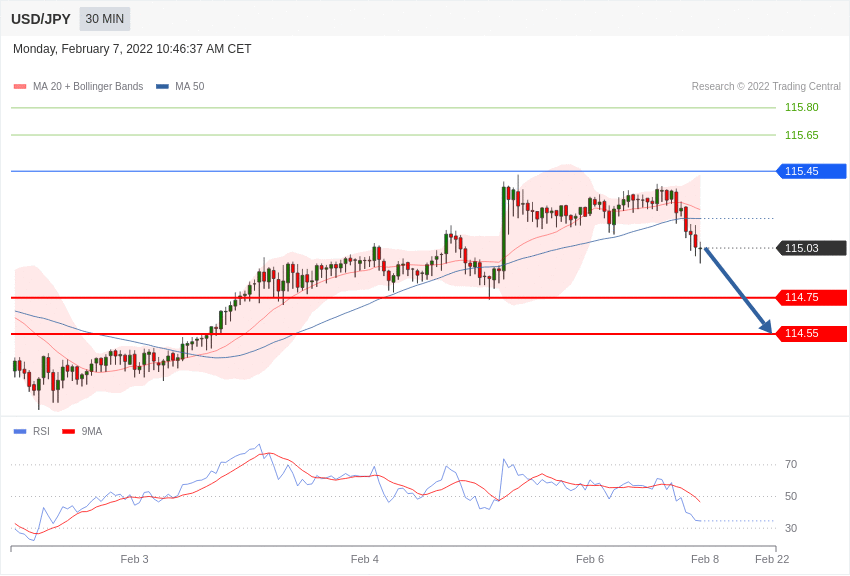The width and height of the screenshot is (850, 576).
Task: Click the blue 115.45 pivot price tag
Action: coord(812,171)
